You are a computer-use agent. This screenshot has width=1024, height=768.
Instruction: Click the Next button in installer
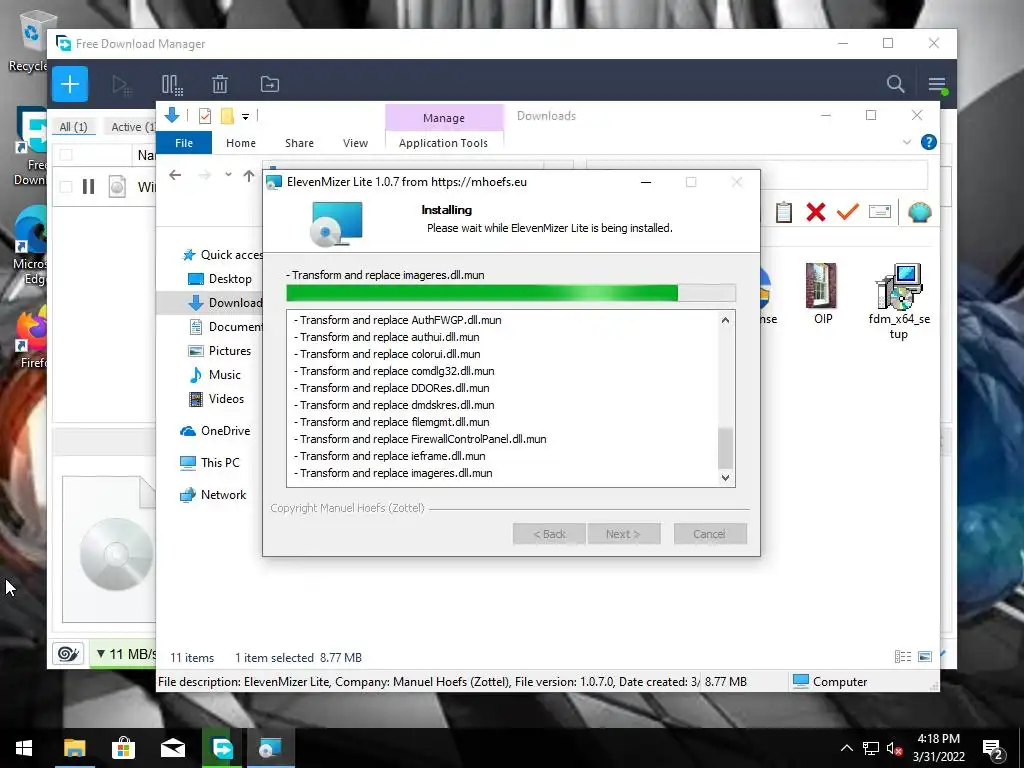pyautogui.click(x=624, y=534)
